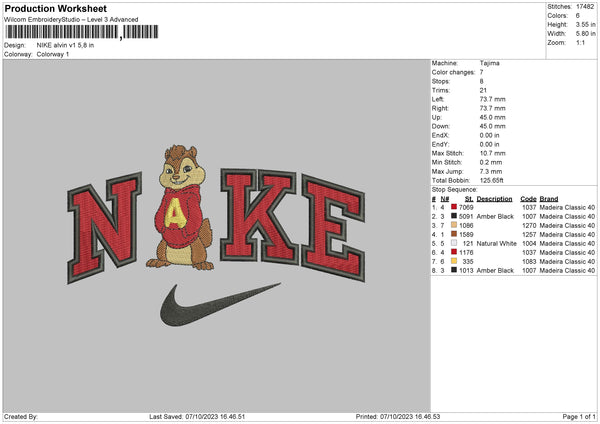Select the Color changes label

[453, 72]
